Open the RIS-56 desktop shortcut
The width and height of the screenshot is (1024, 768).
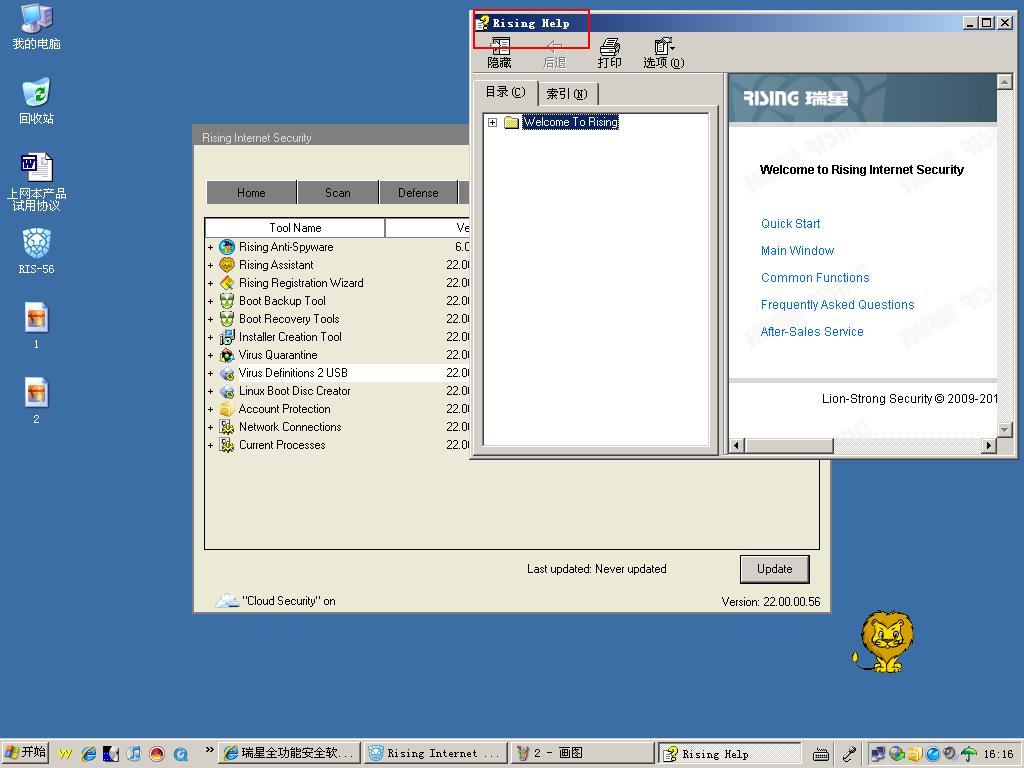tap(36, 251)
